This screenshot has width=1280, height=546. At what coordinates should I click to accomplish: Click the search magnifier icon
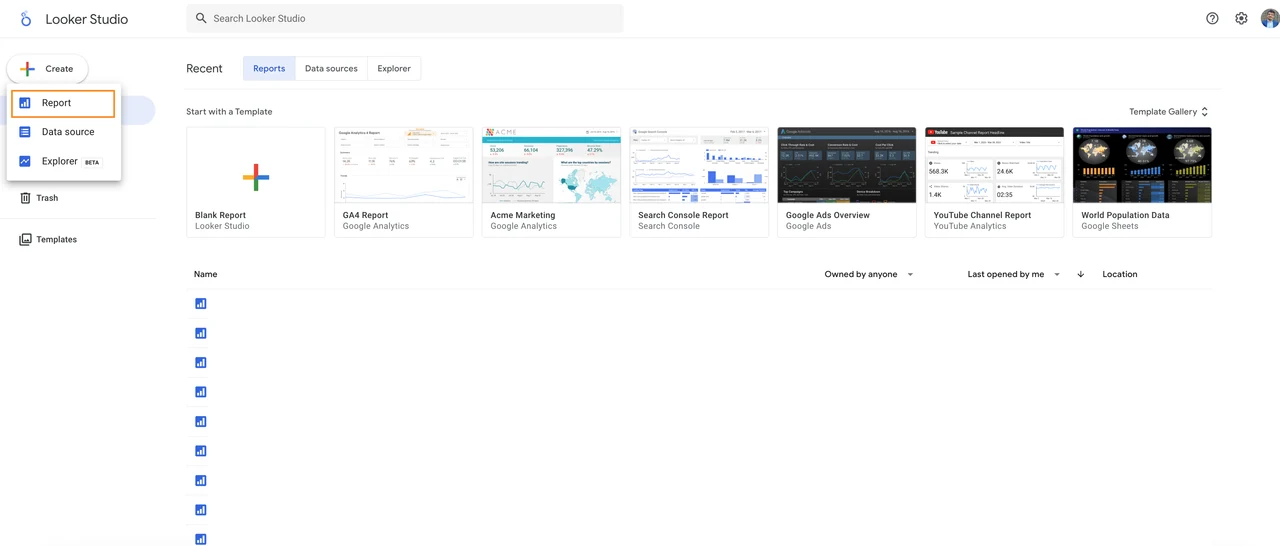201,18
